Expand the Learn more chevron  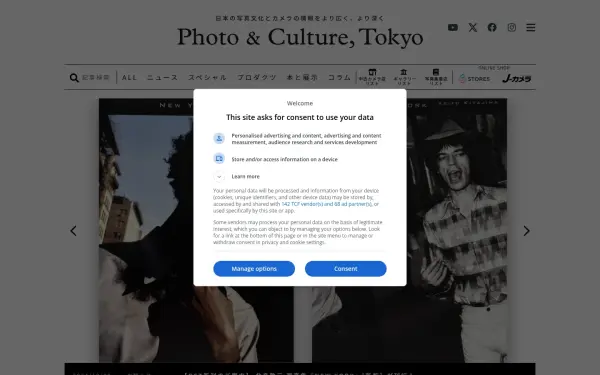(x=219, y=176)
